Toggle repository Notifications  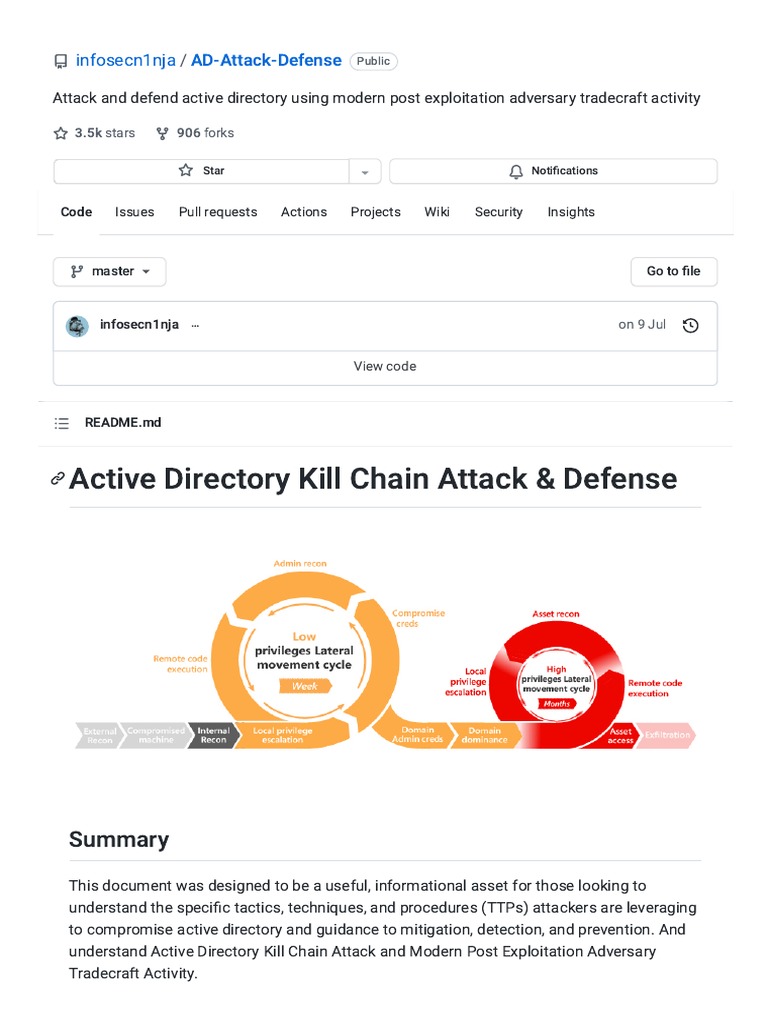pyautogui.click(x=553, y=171)
